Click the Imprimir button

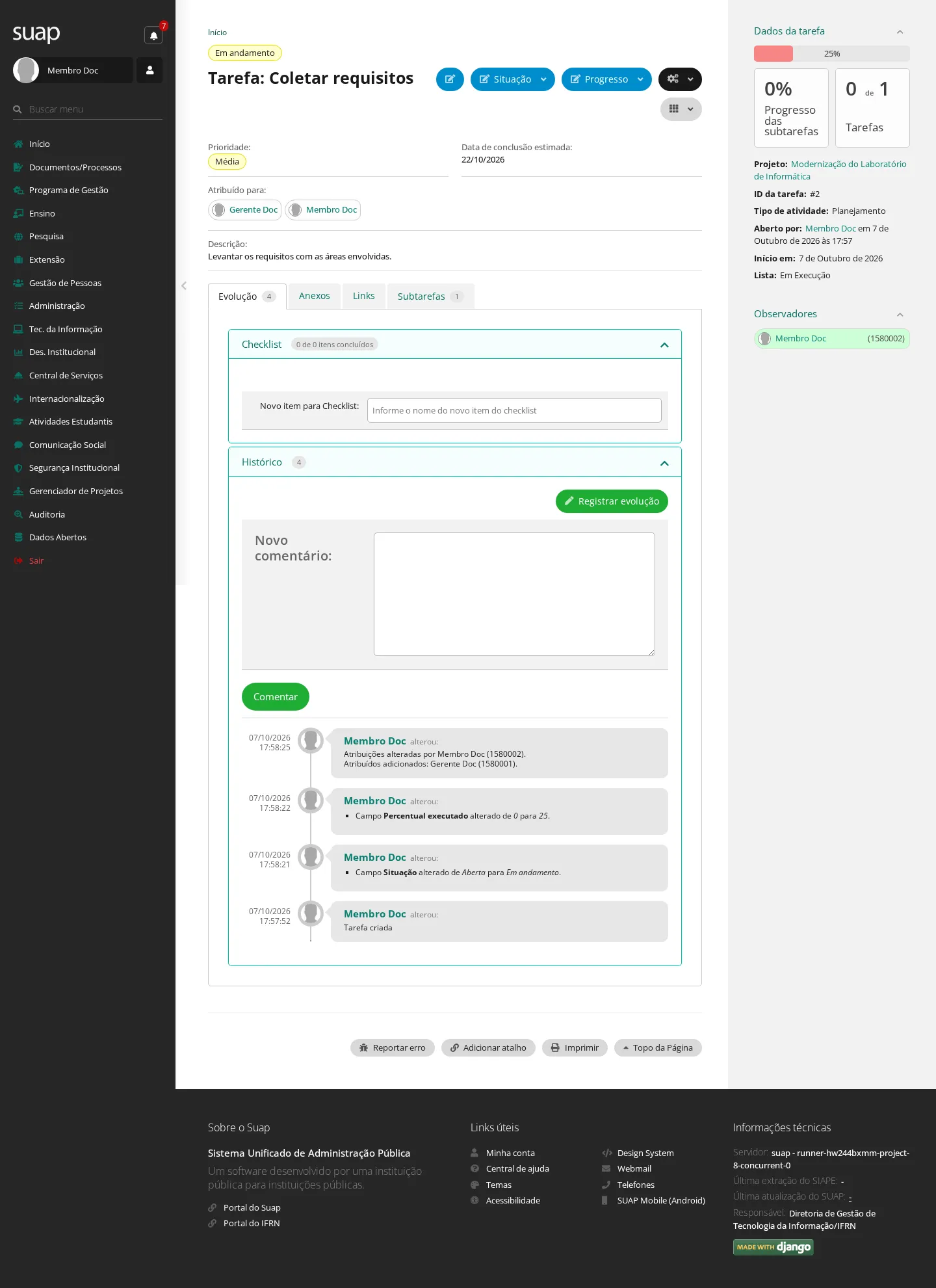575,1048
